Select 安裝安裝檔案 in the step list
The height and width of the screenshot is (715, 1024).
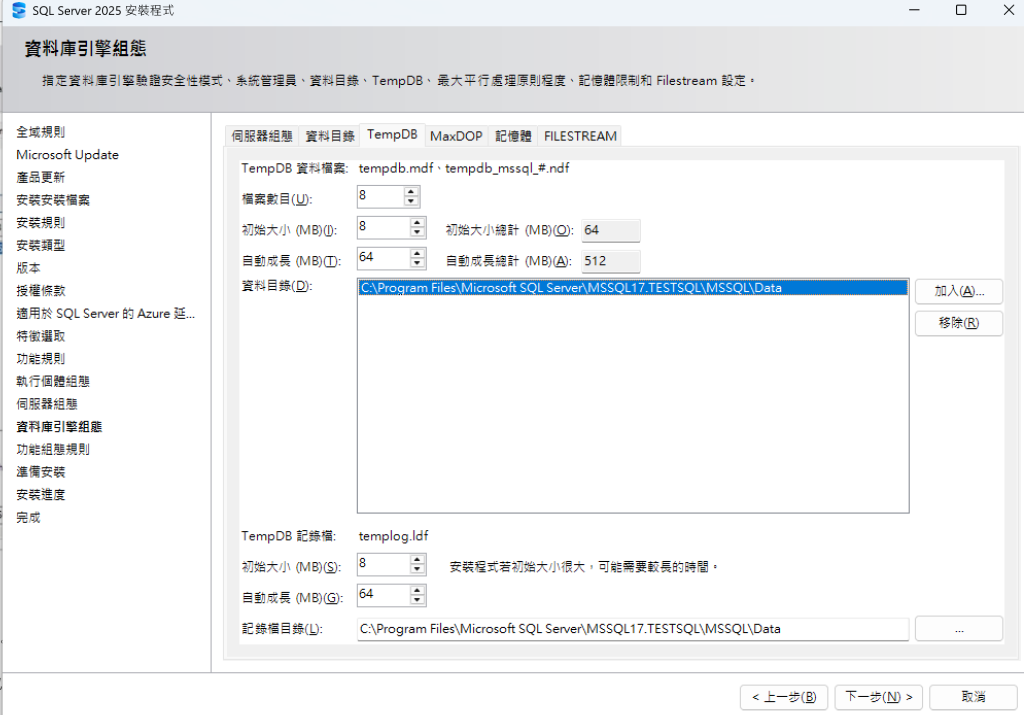coord(53,200)
